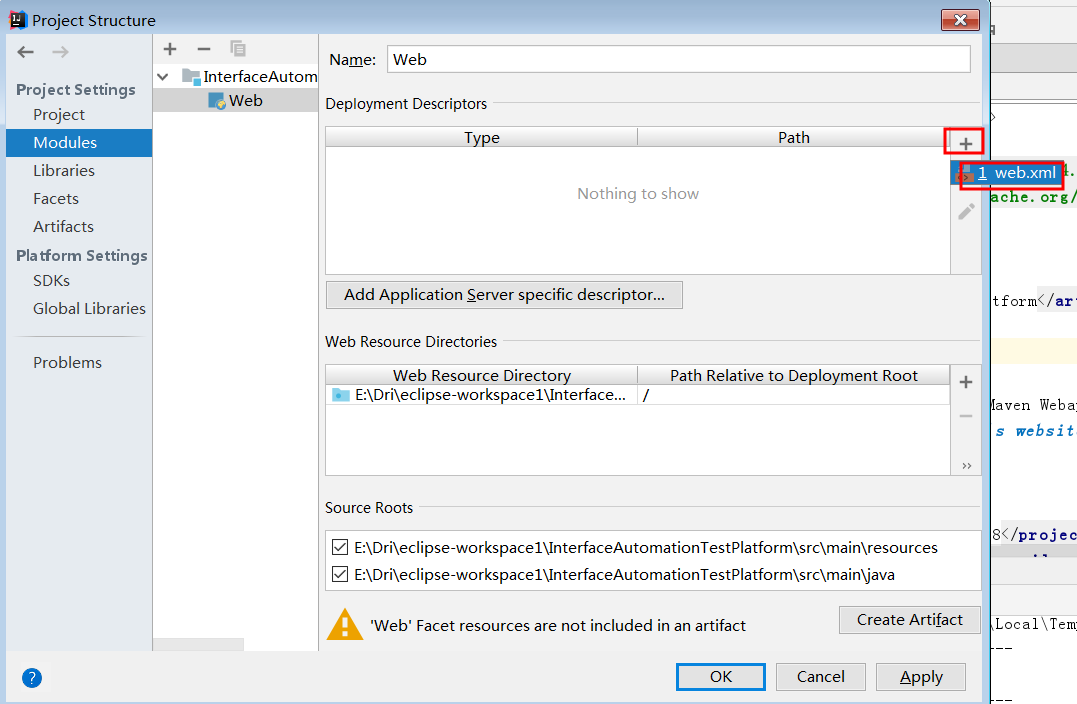Click the web resource folder icon
Image resolution: width=1077 pixels, height=704 pixels.
pyautogui.click(x=341, y=395)
